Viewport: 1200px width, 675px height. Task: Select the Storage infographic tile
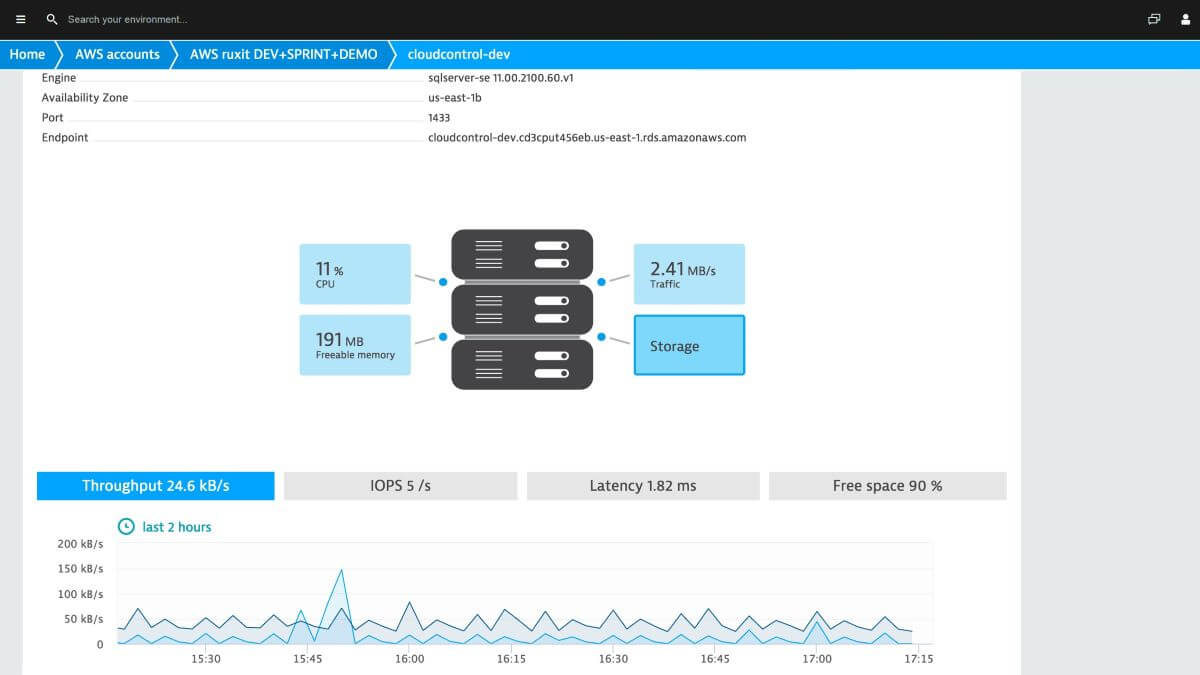[x=689, y=345]
